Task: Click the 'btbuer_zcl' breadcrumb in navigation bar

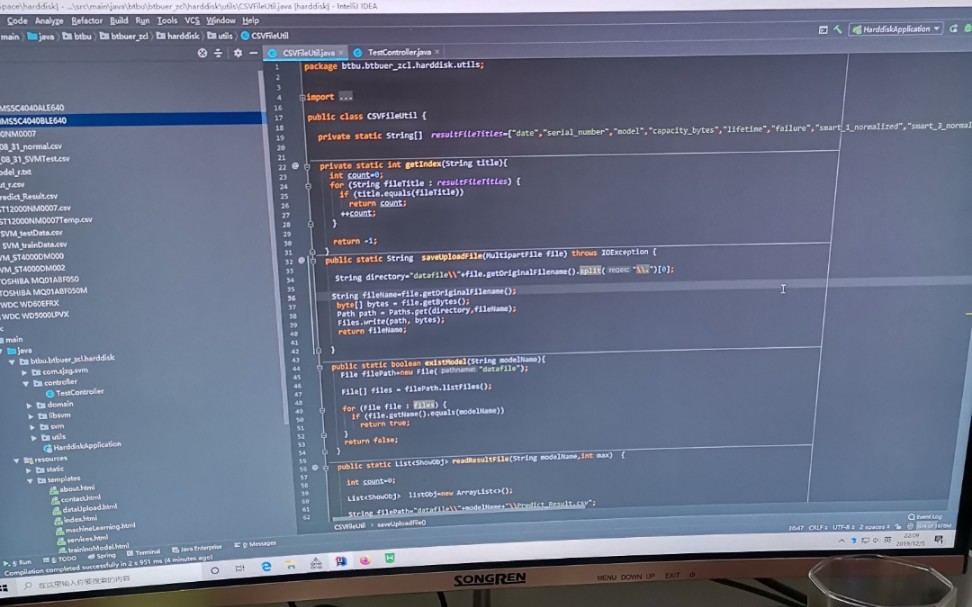Action: 124,36
